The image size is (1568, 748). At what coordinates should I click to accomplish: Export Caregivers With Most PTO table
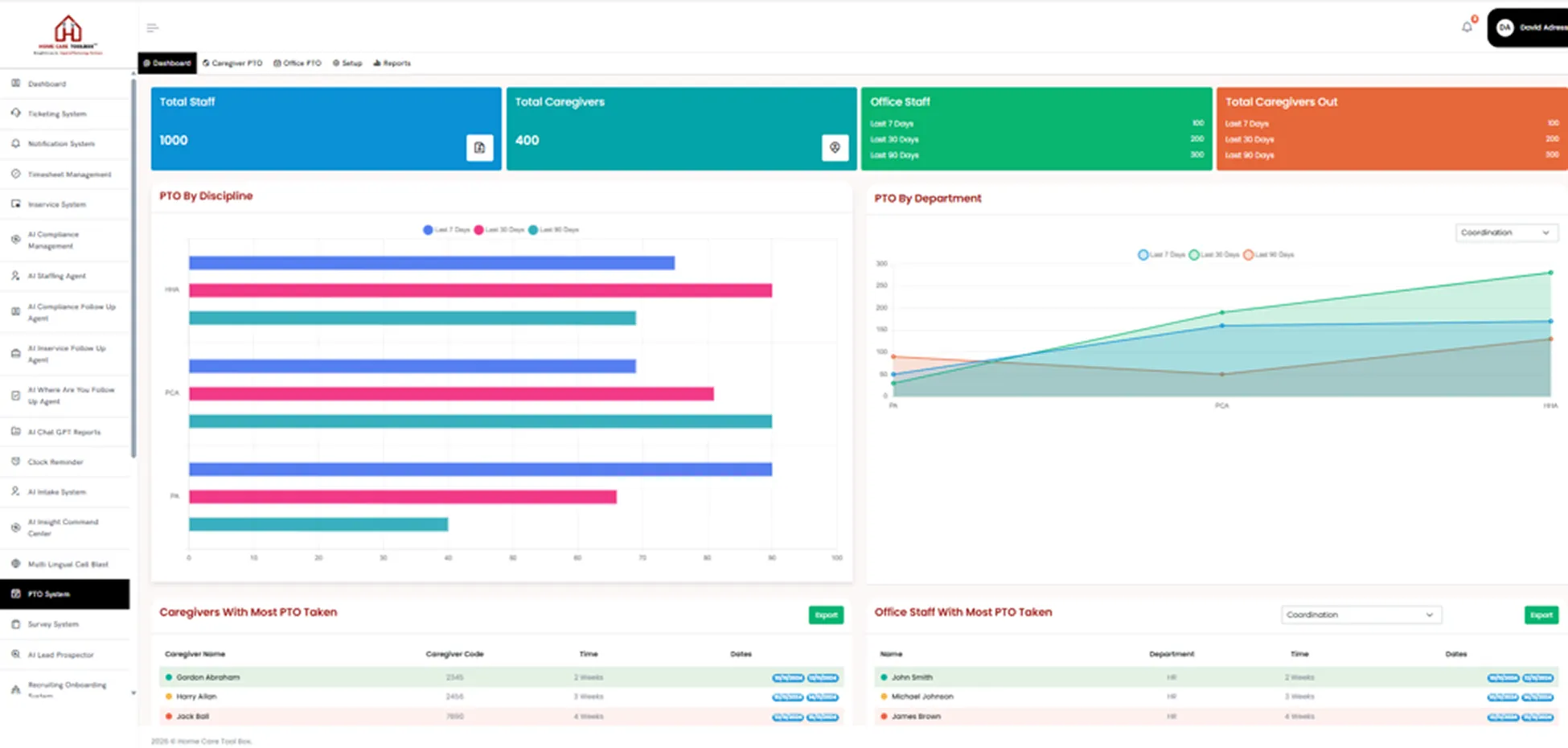pyautogui.click(x=826, y=615)
